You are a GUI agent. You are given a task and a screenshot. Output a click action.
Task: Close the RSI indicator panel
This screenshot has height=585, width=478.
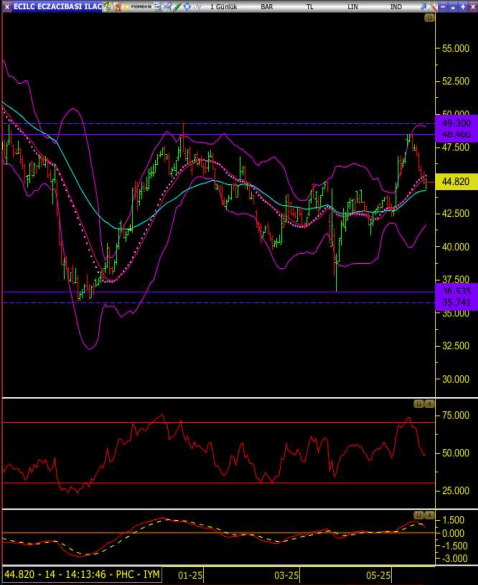(x=429, y=404)
